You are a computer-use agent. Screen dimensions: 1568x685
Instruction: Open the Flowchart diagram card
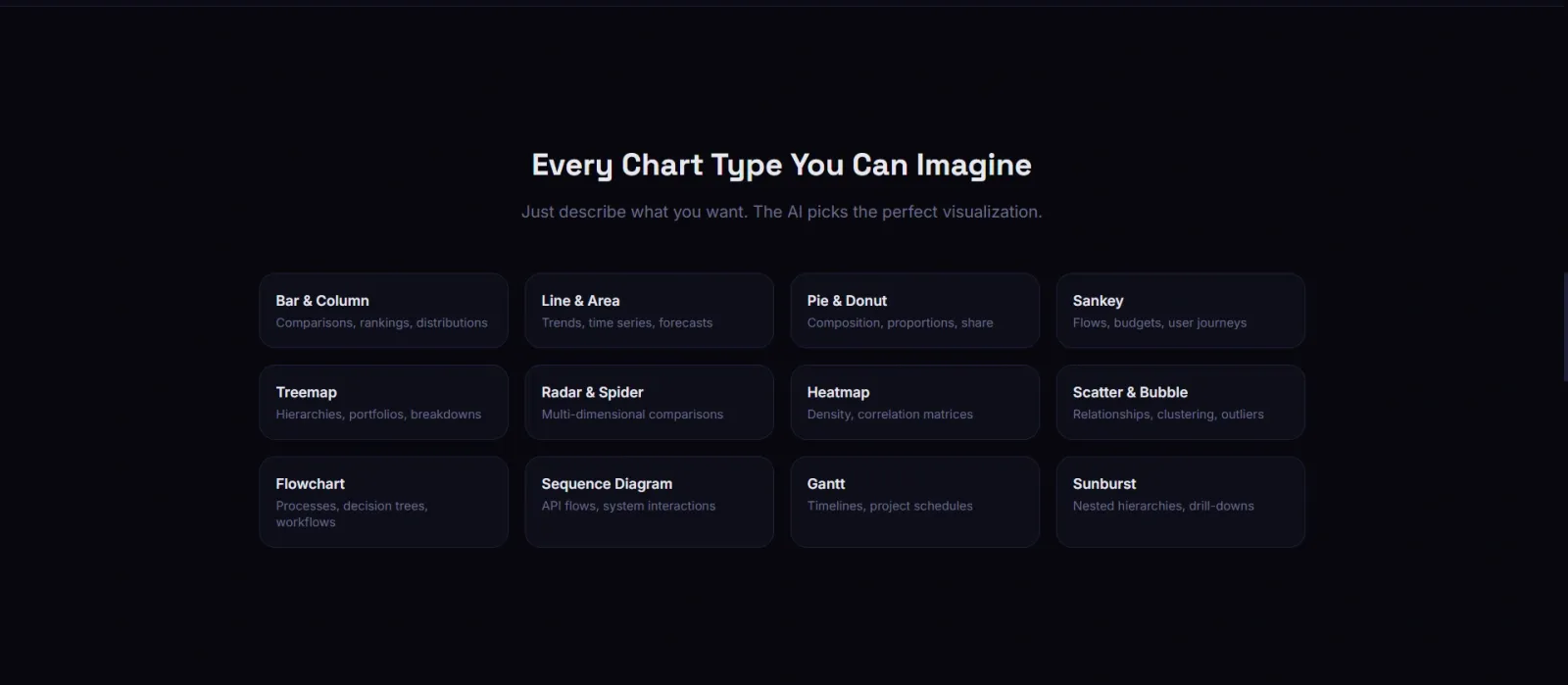(383, 502)
